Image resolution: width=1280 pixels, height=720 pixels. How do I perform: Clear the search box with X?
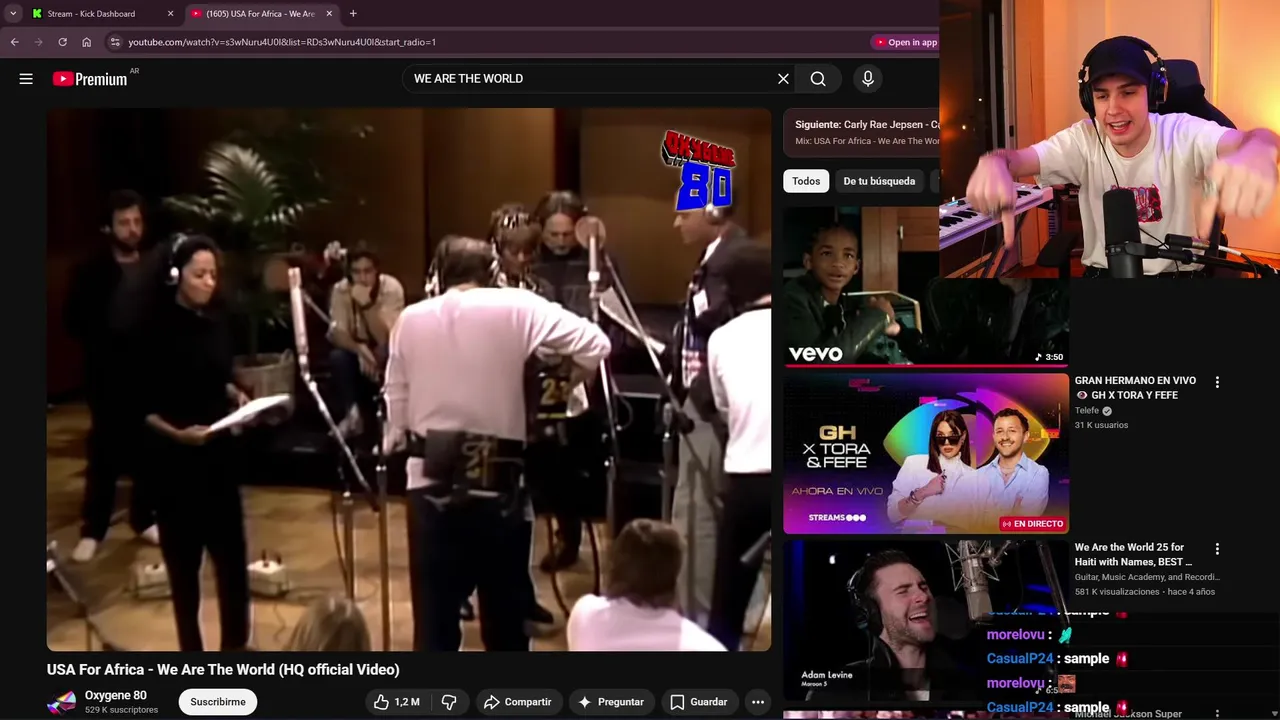(x=783, y=79)
